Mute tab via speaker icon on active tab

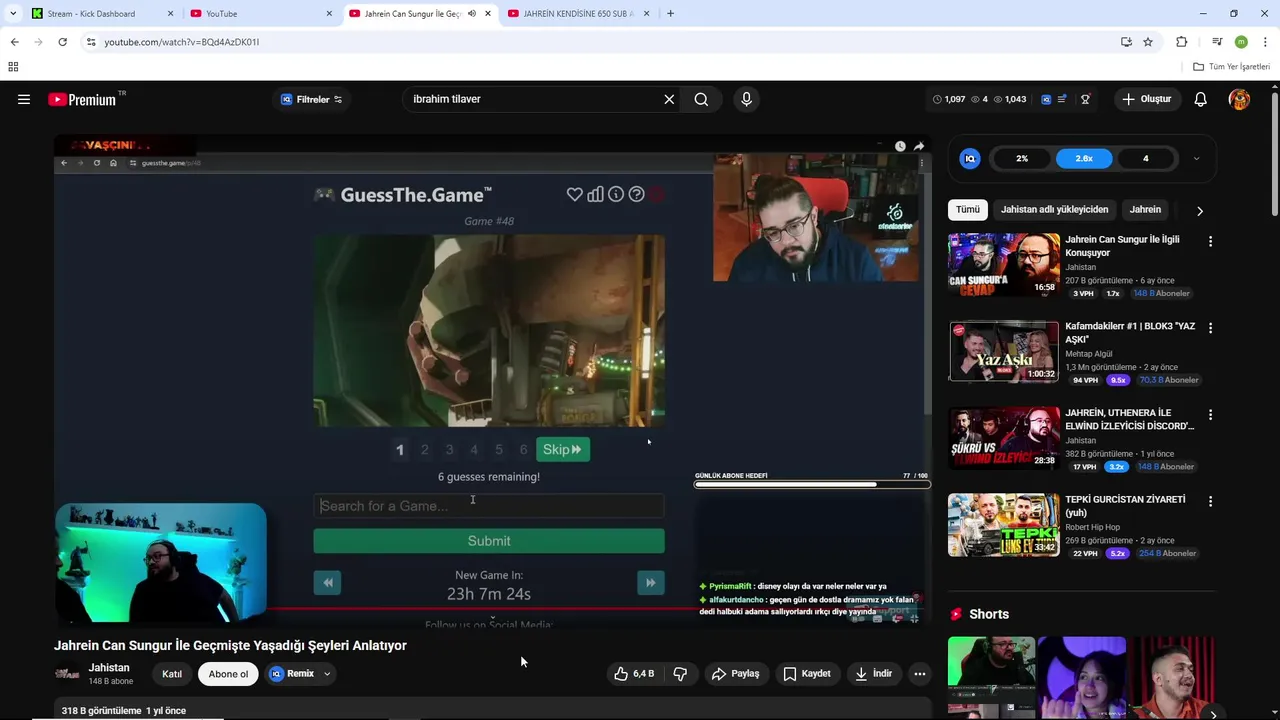[472, 14]
